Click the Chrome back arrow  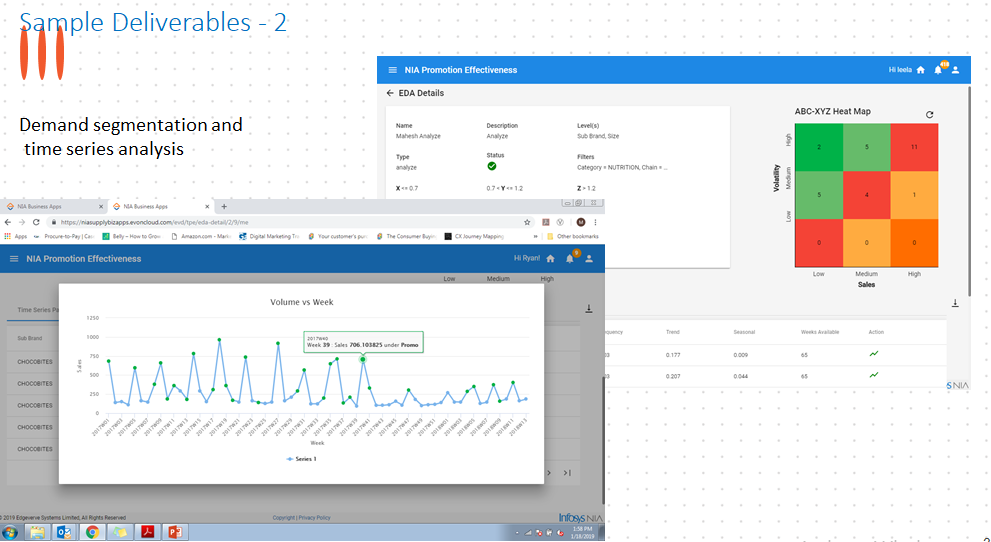tap(8, 222)
